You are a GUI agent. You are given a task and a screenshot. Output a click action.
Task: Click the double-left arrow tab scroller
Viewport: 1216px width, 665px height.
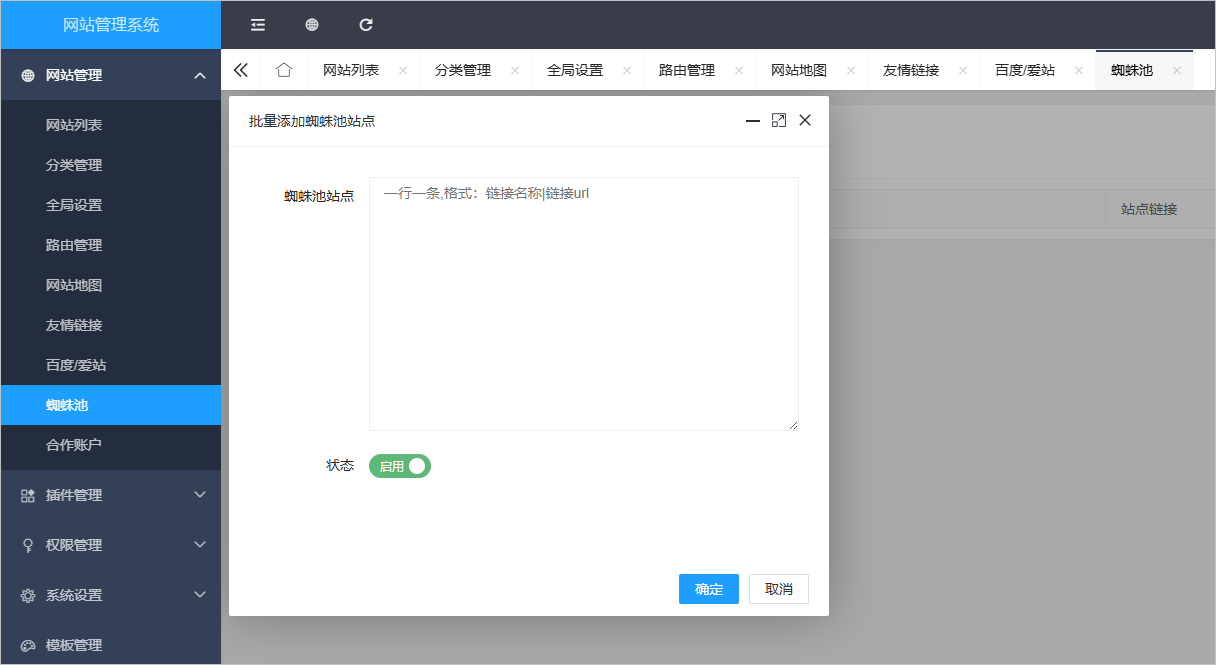coord(240,70)
